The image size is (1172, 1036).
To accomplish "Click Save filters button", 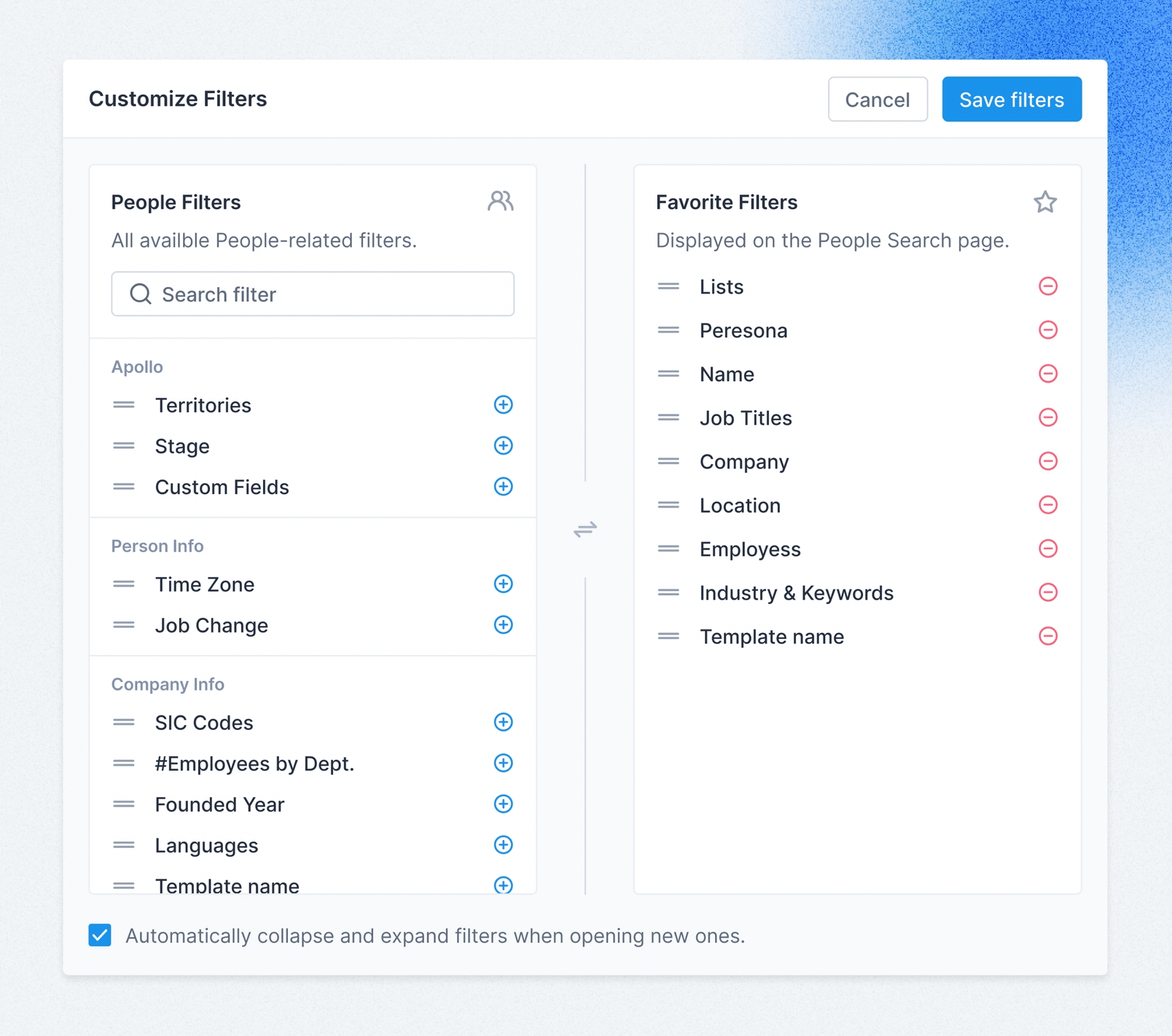I will tap(1011, 99).
